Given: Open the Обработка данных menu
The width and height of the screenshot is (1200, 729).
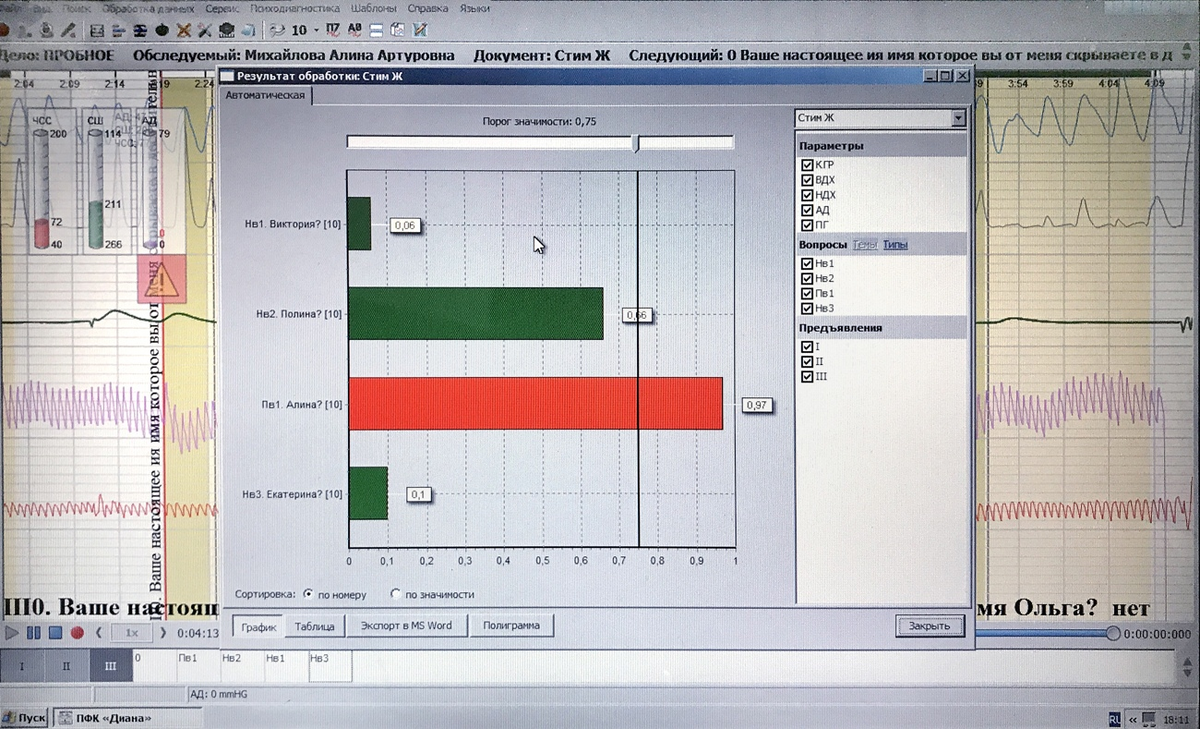Looking at the screenshot, I should point(148,9).
